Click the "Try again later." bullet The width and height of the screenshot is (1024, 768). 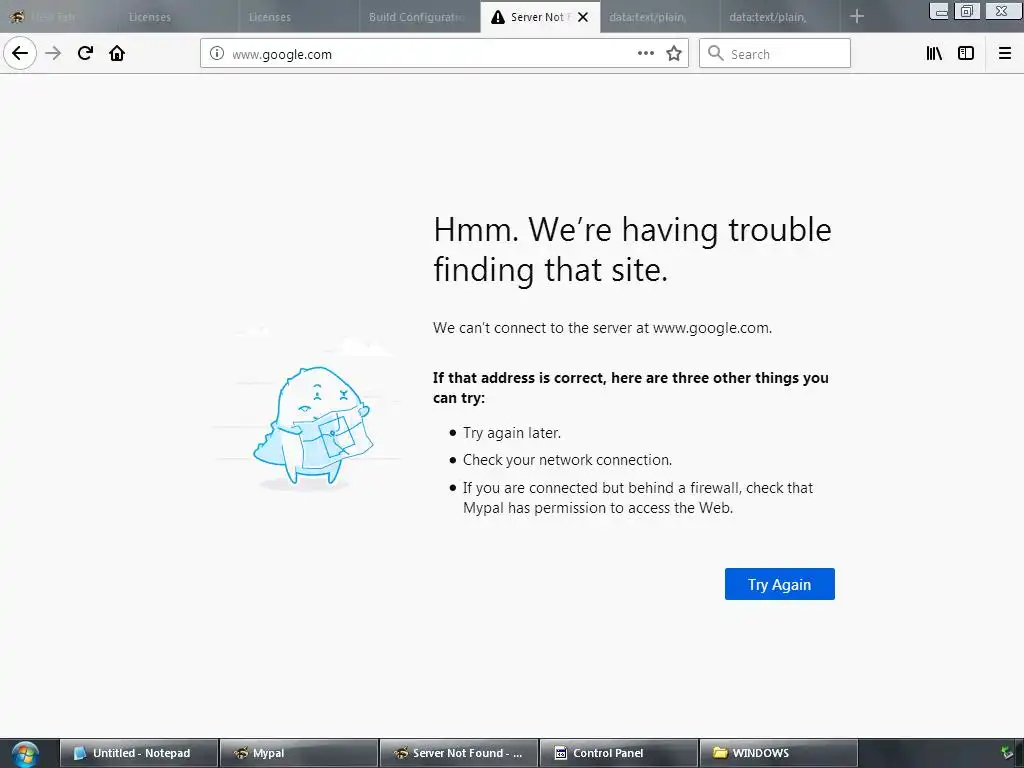click(512, 433)
